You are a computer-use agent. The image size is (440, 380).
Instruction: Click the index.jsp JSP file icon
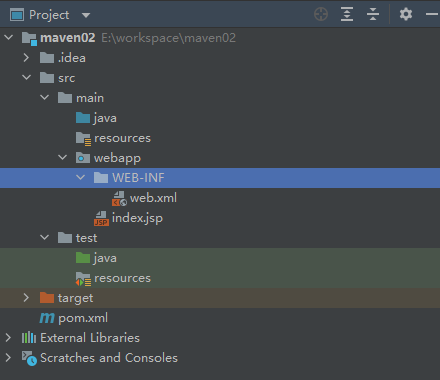click(x=101, y=218)
